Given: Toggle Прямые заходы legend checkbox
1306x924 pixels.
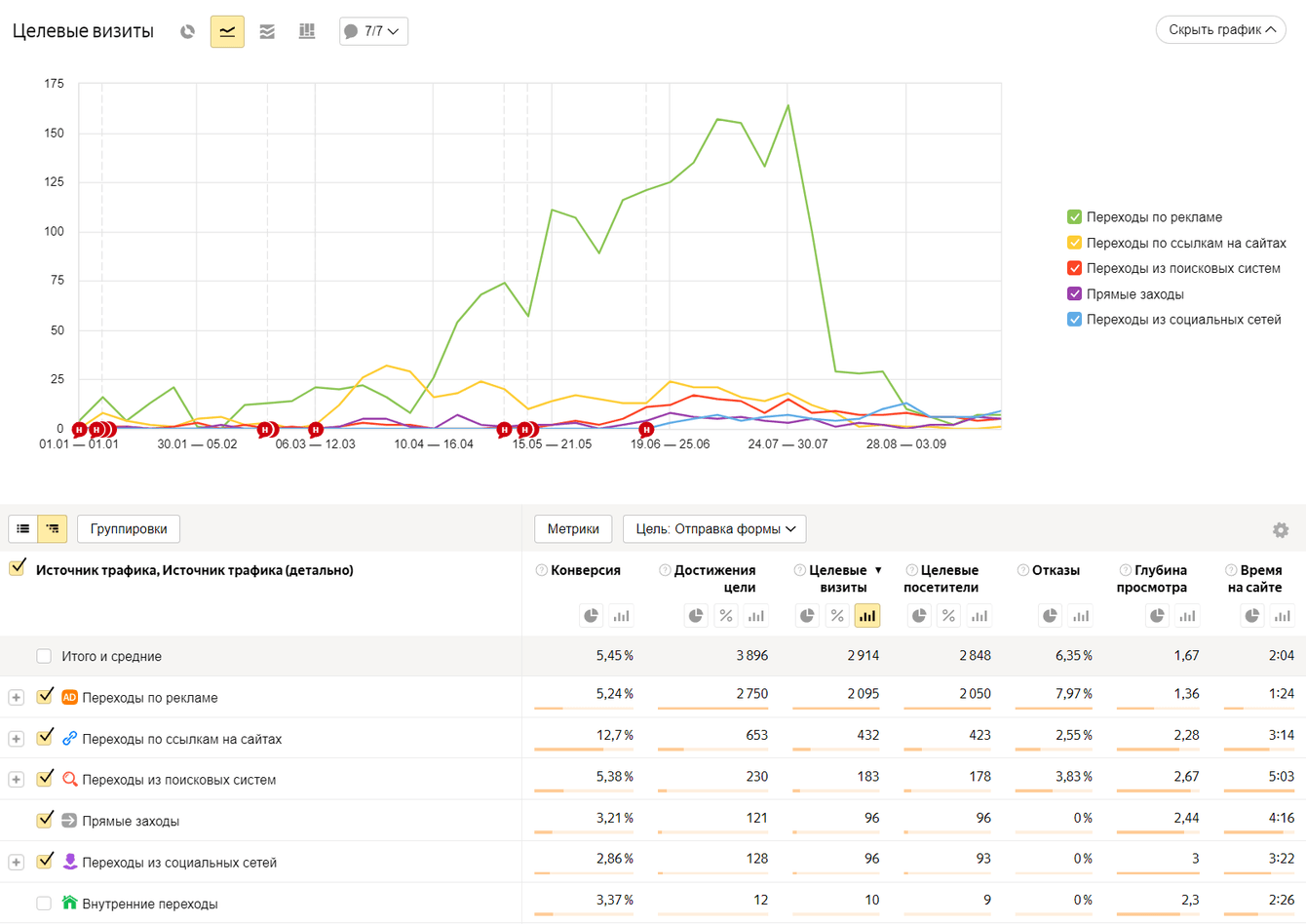Looking at the screenshot, I should [1074, 293].
